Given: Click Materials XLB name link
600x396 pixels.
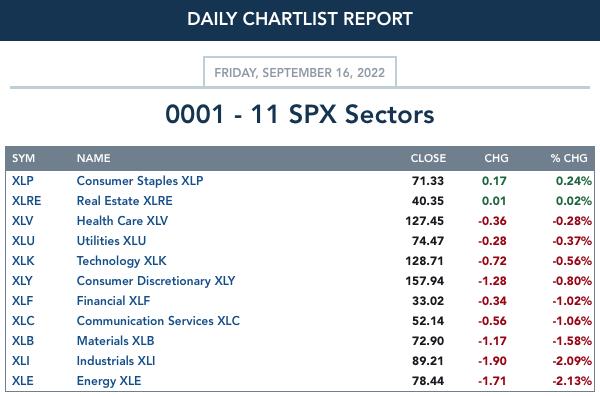Looking at the screenshot, I should pyautogui.click(x=115, y=341).
